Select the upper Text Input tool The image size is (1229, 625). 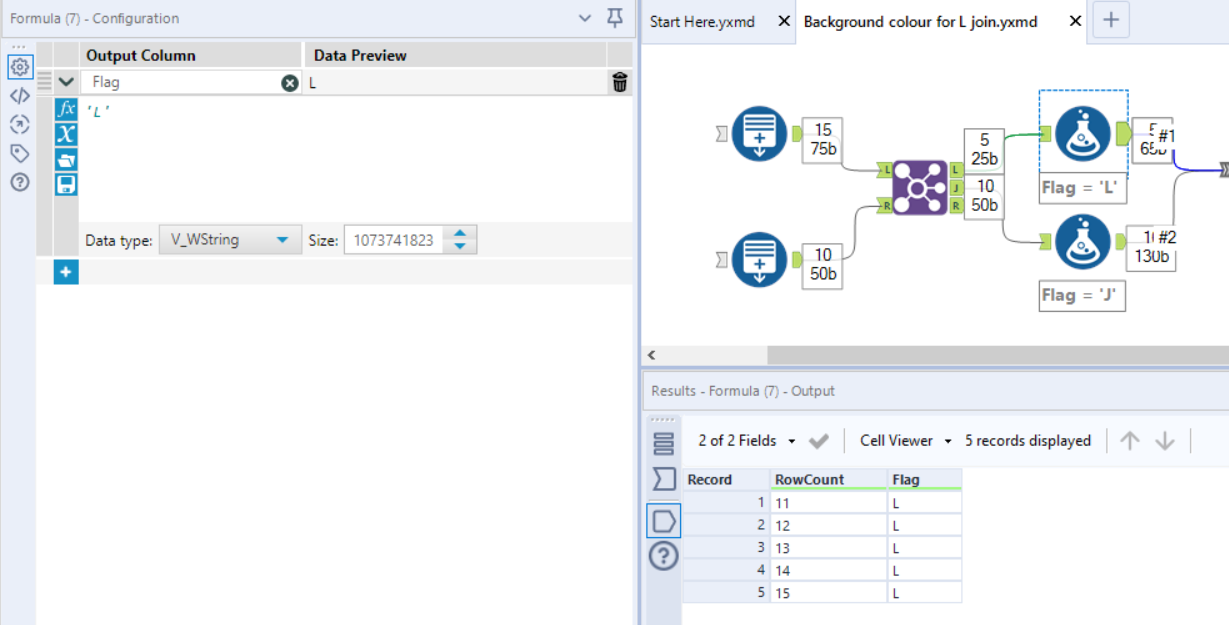point(758,132)
